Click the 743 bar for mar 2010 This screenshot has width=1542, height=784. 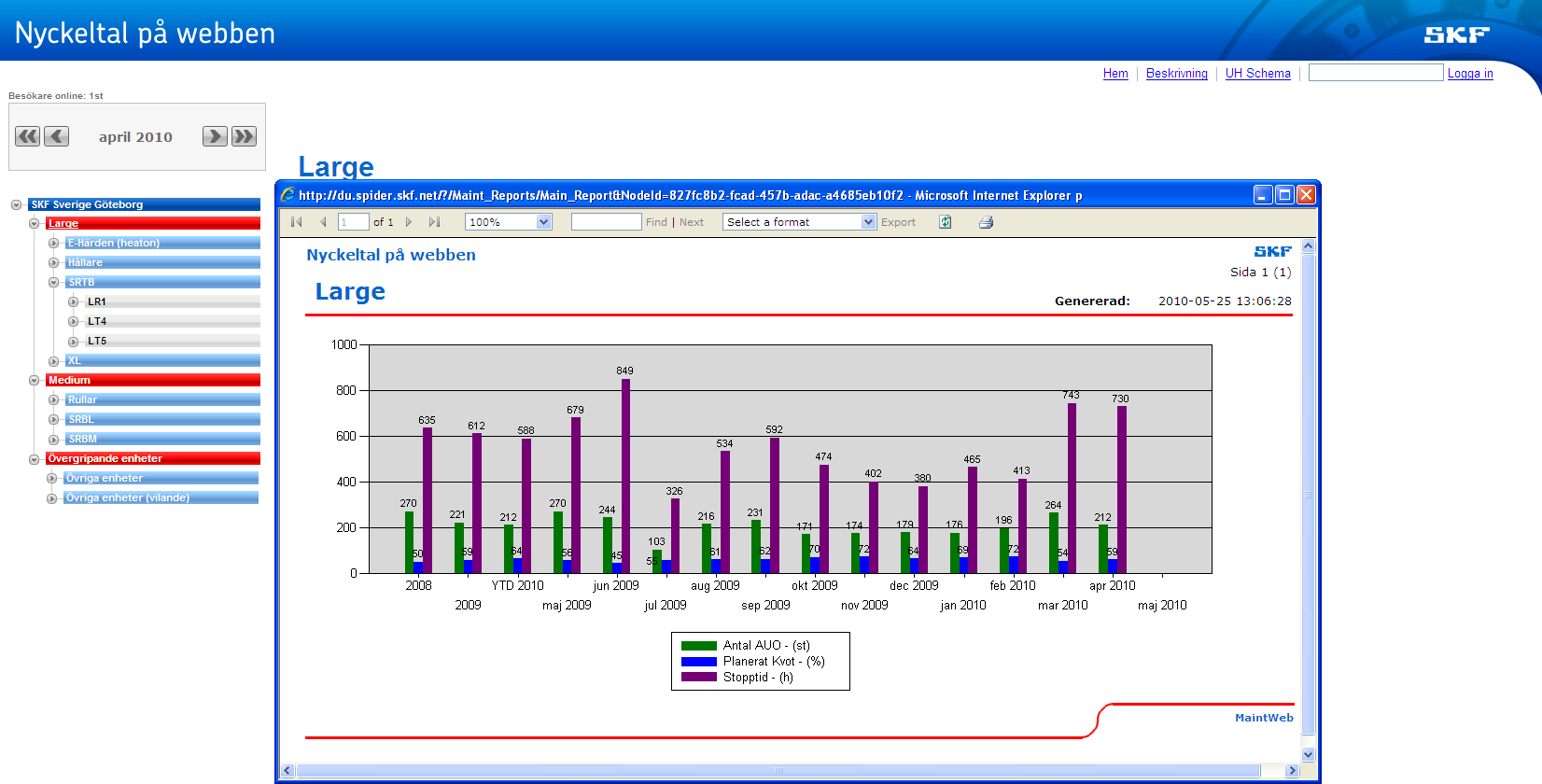[x=1072, y=488]
